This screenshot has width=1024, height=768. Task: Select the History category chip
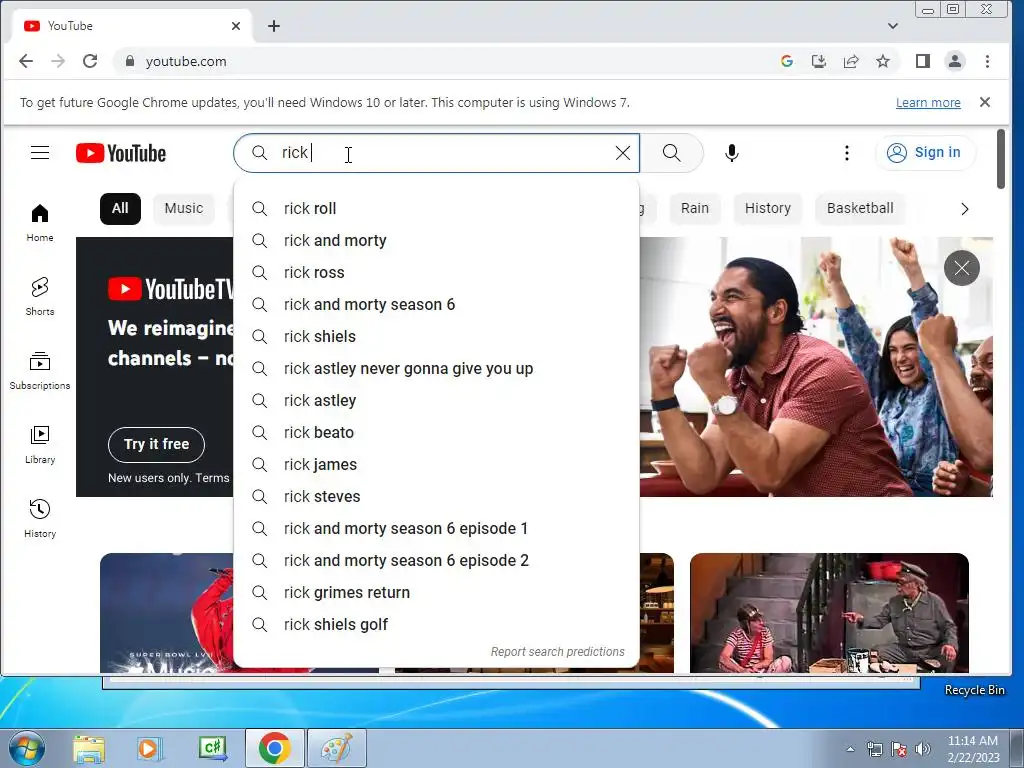coord(767,209)
